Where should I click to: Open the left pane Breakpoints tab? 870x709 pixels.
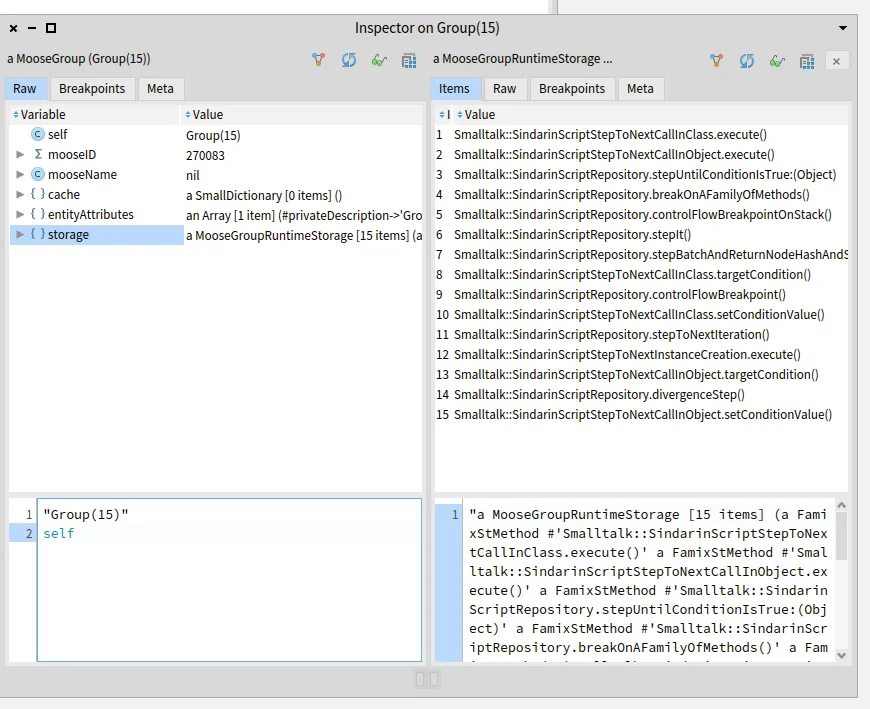click(92, 89)
